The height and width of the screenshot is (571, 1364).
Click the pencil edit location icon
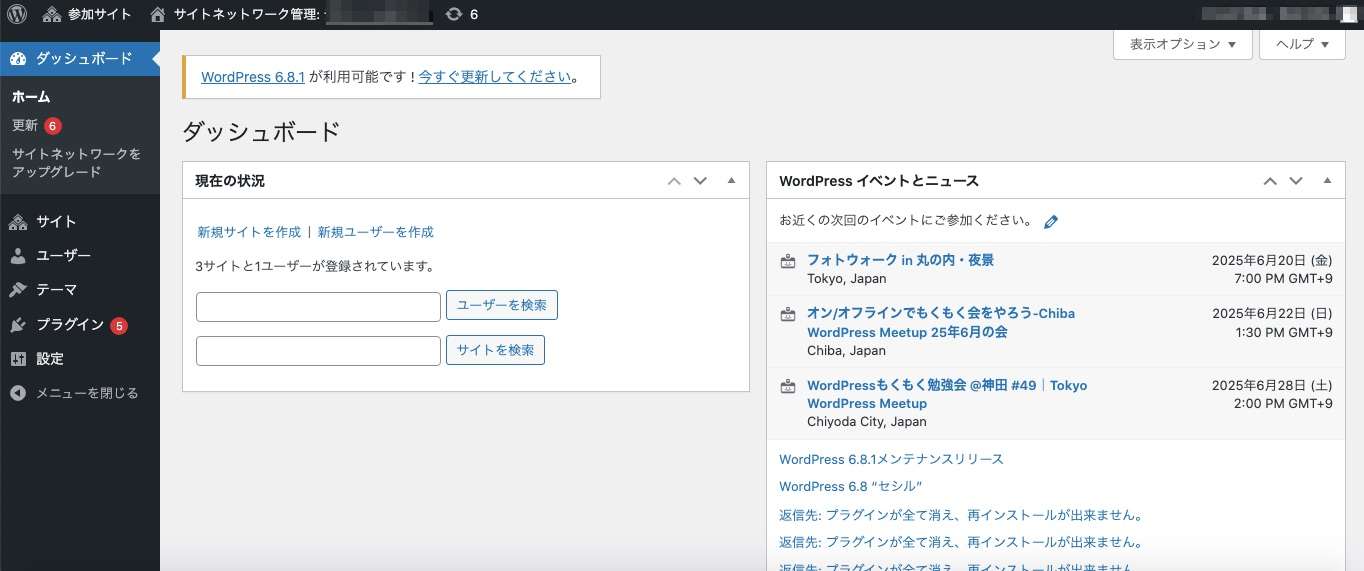[x=1050, y=222]
